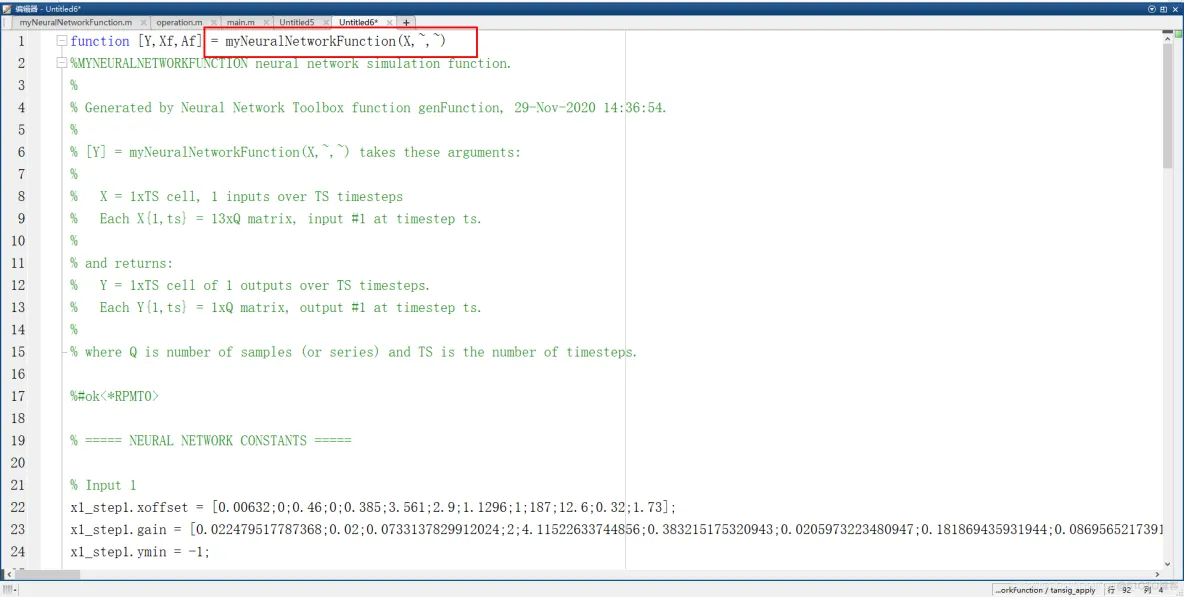1184x597 pixels.
Task: Close the main.m tab
Action: click(265, 23)
